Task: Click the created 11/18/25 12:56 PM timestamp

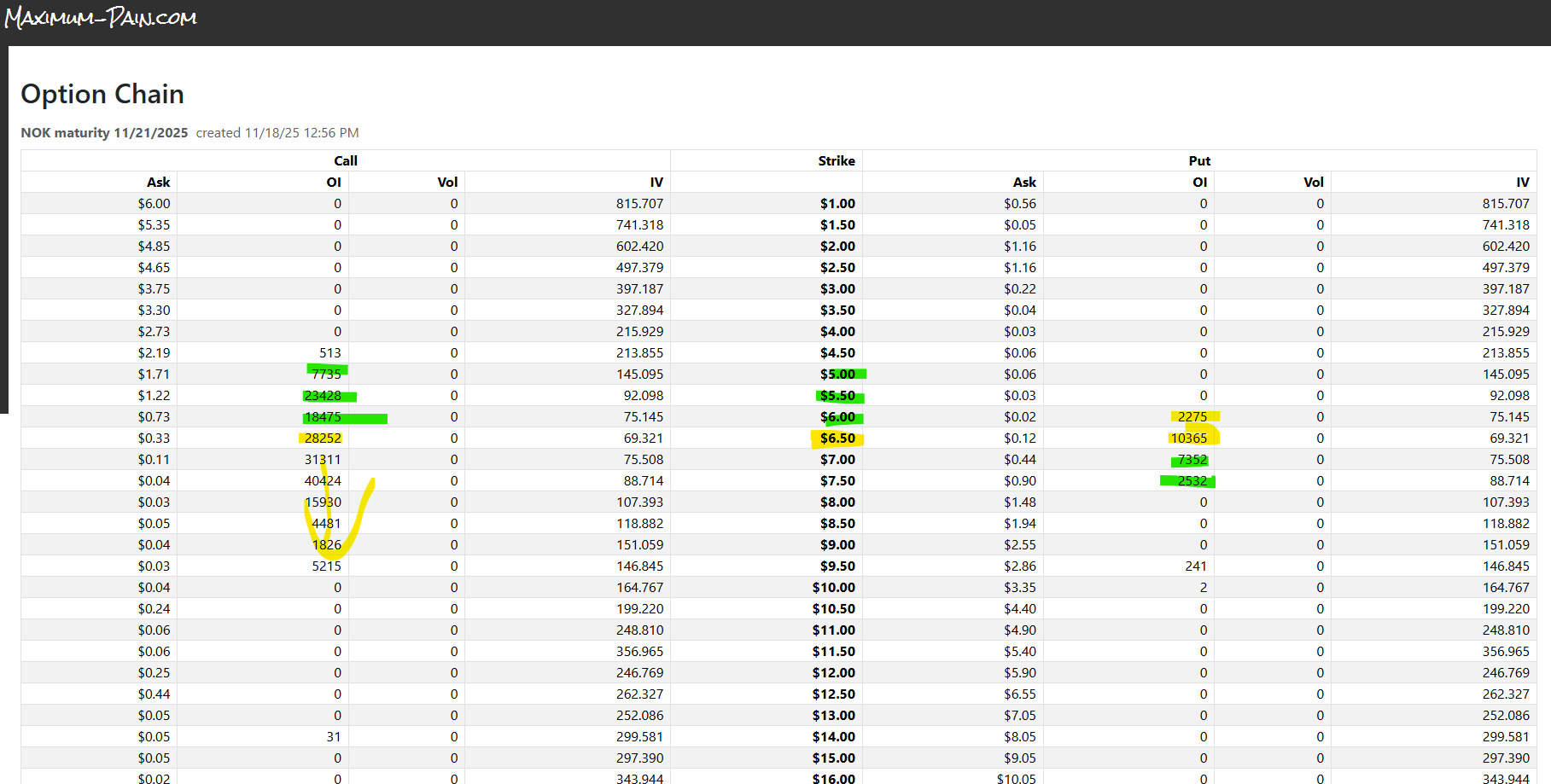Action: coord(277,133)
